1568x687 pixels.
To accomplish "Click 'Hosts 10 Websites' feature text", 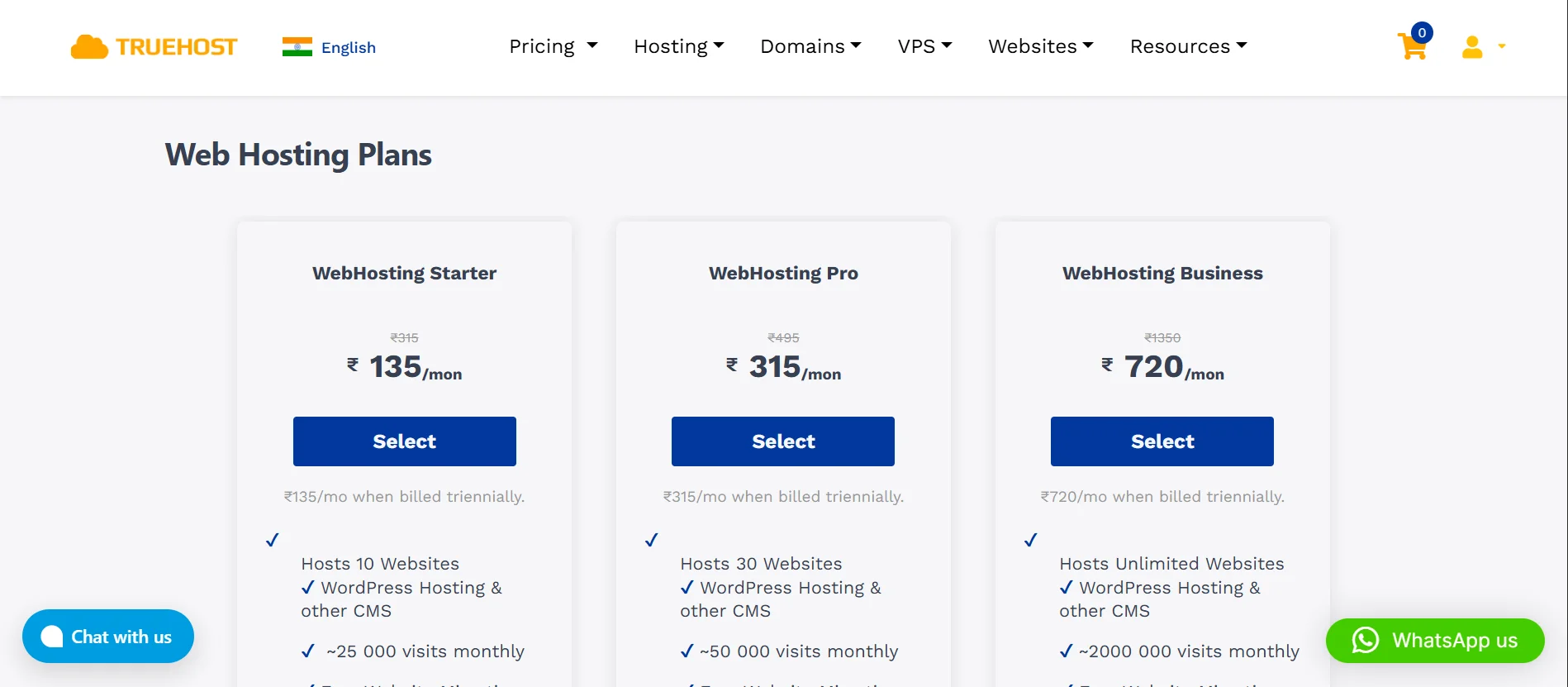I will [380, 564].
